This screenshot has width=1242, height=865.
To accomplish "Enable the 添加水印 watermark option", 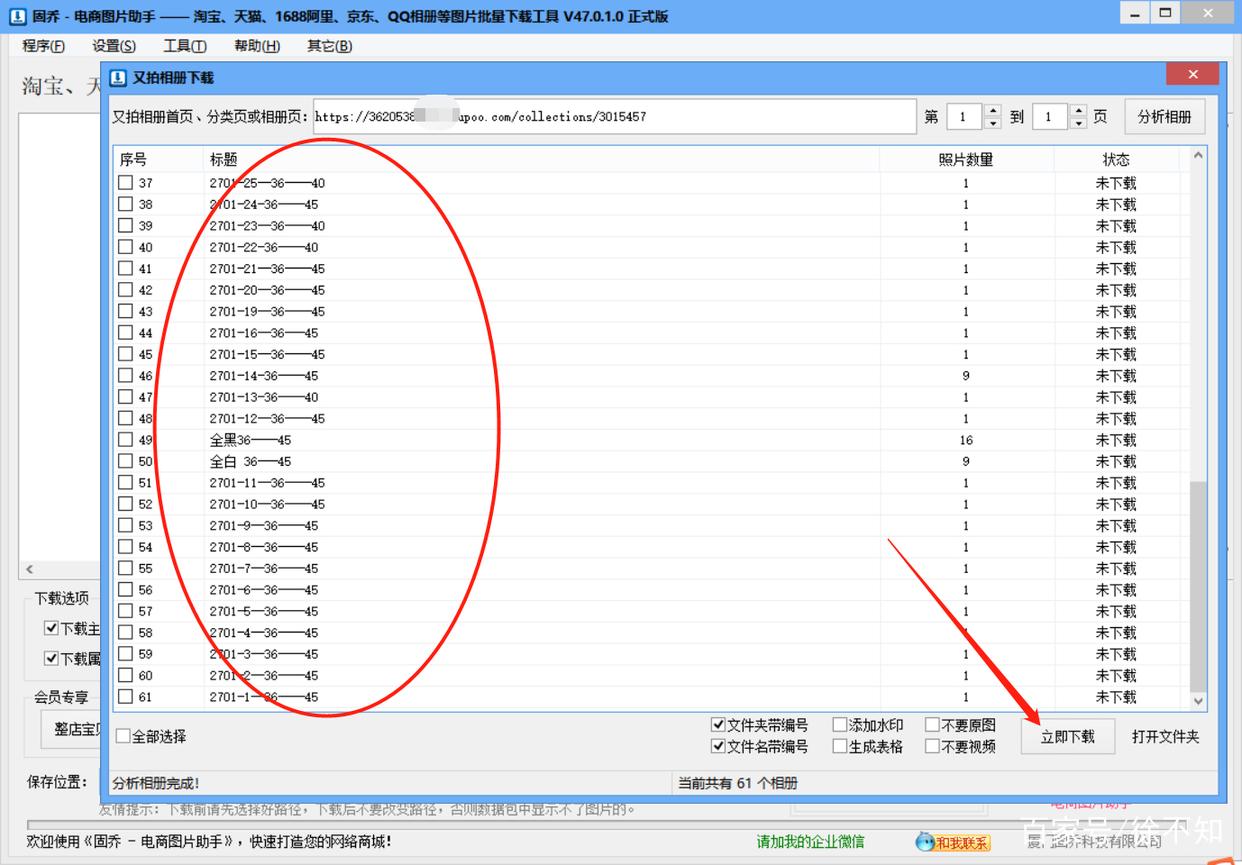I will 841,724.
